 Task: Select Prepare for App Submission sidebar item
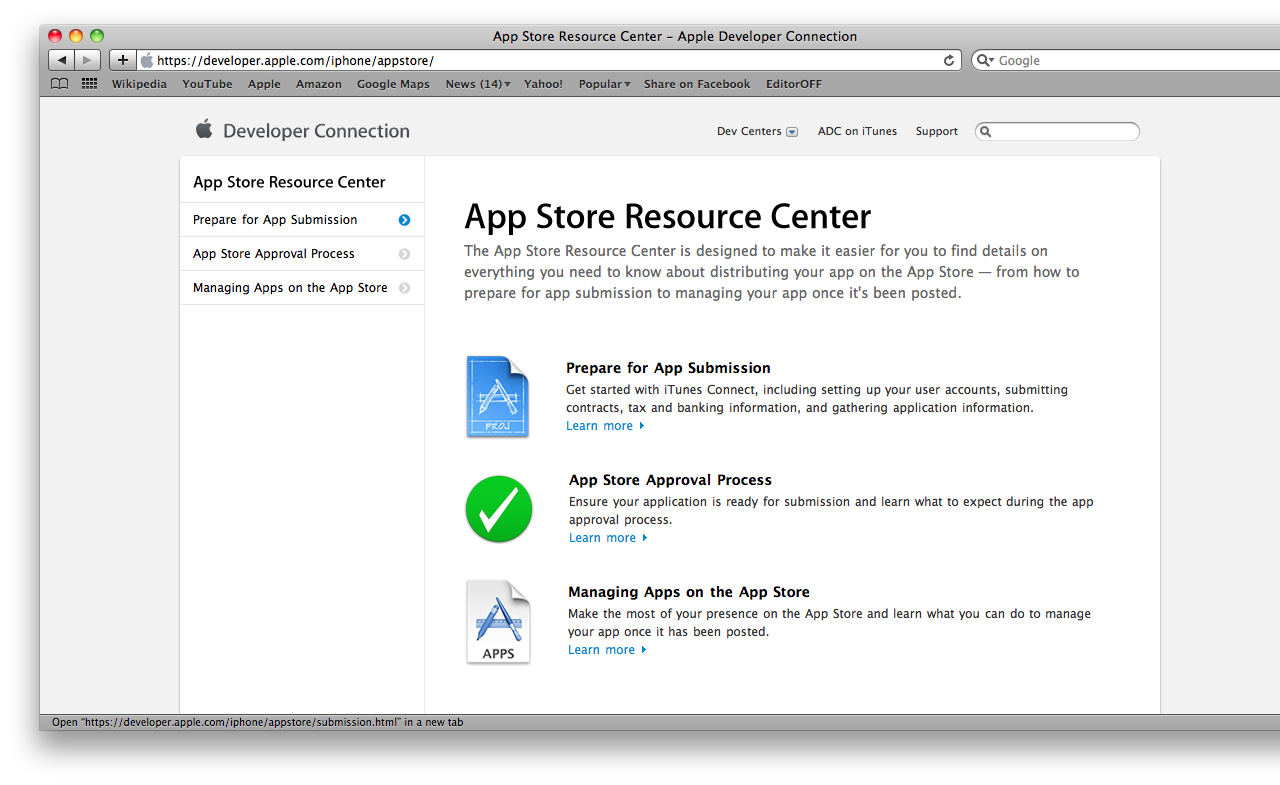pyautogui.click(x=302, y=220)
